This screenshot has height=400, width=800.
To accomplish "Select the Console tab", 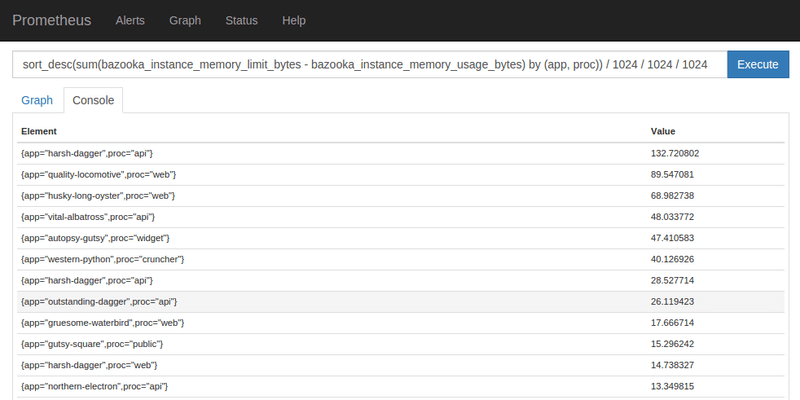I will [x=93, y=100].
